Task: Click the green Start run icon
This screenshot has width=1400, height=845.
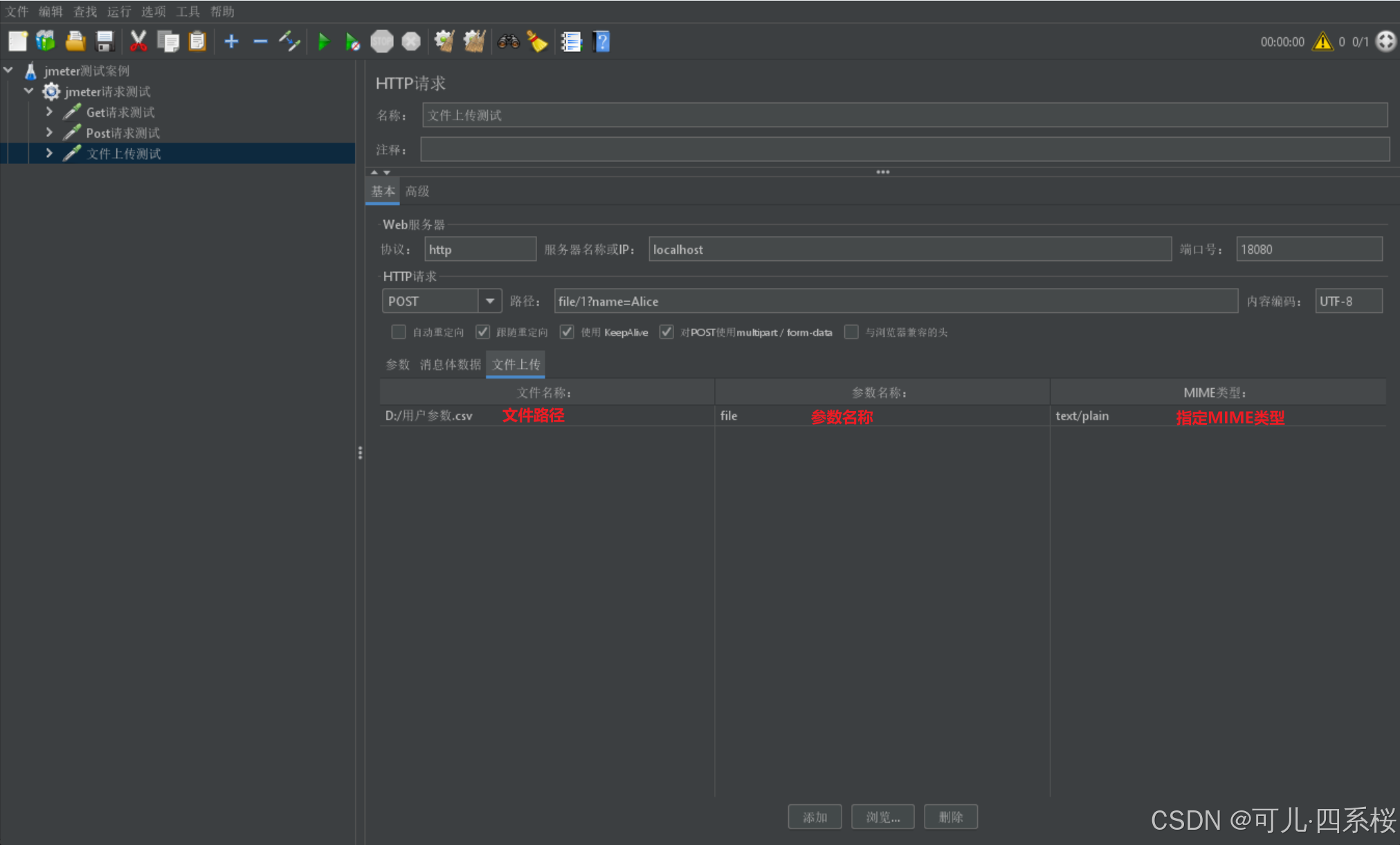Action: point(323,42)
